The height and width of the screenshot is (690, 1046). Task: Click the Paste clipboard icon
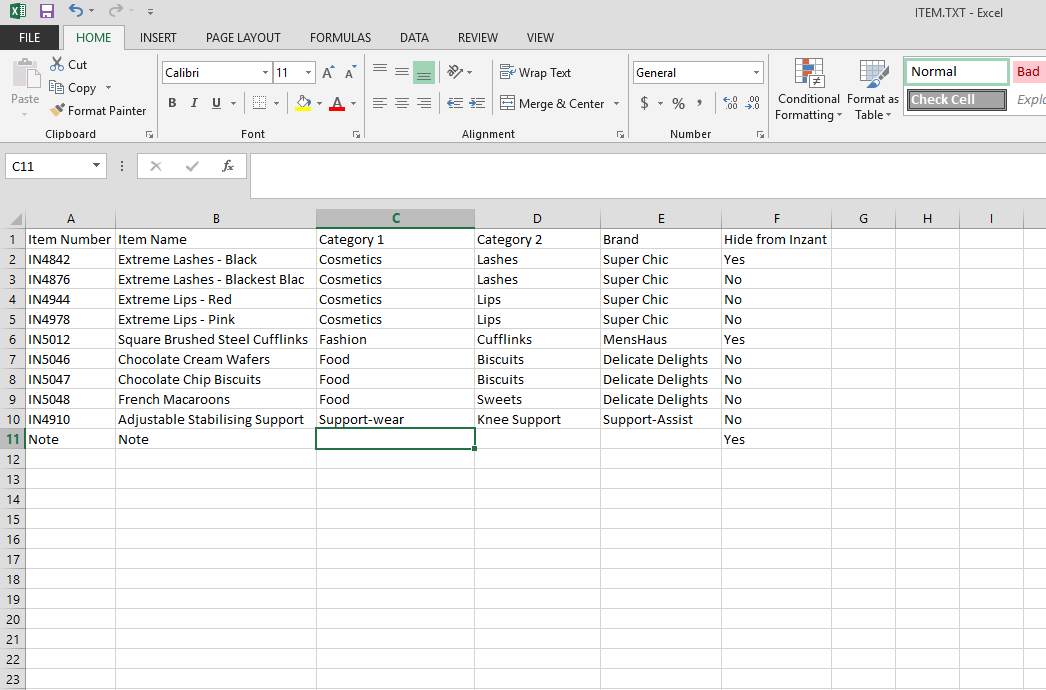pos(26,74)
